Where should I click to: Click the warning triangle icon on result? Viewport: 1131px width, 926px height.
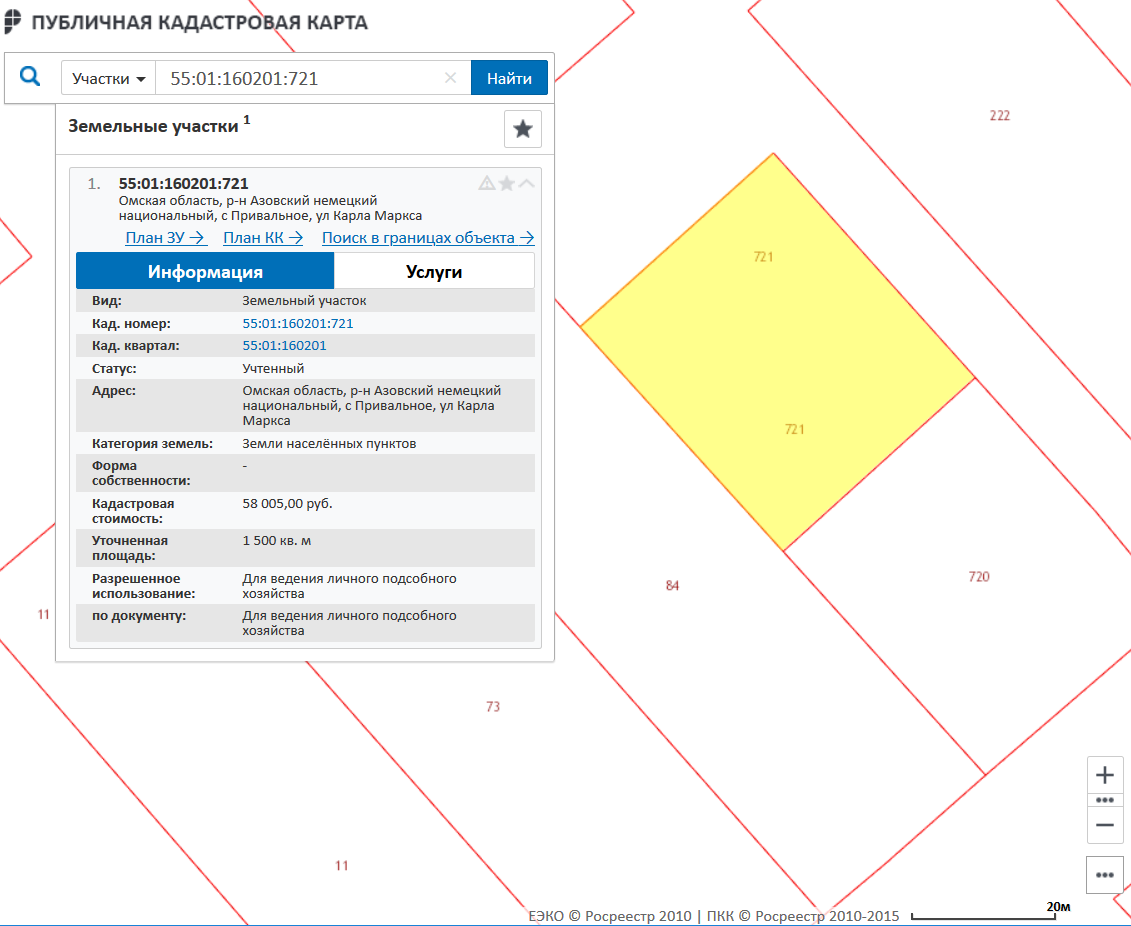[487, 183]
